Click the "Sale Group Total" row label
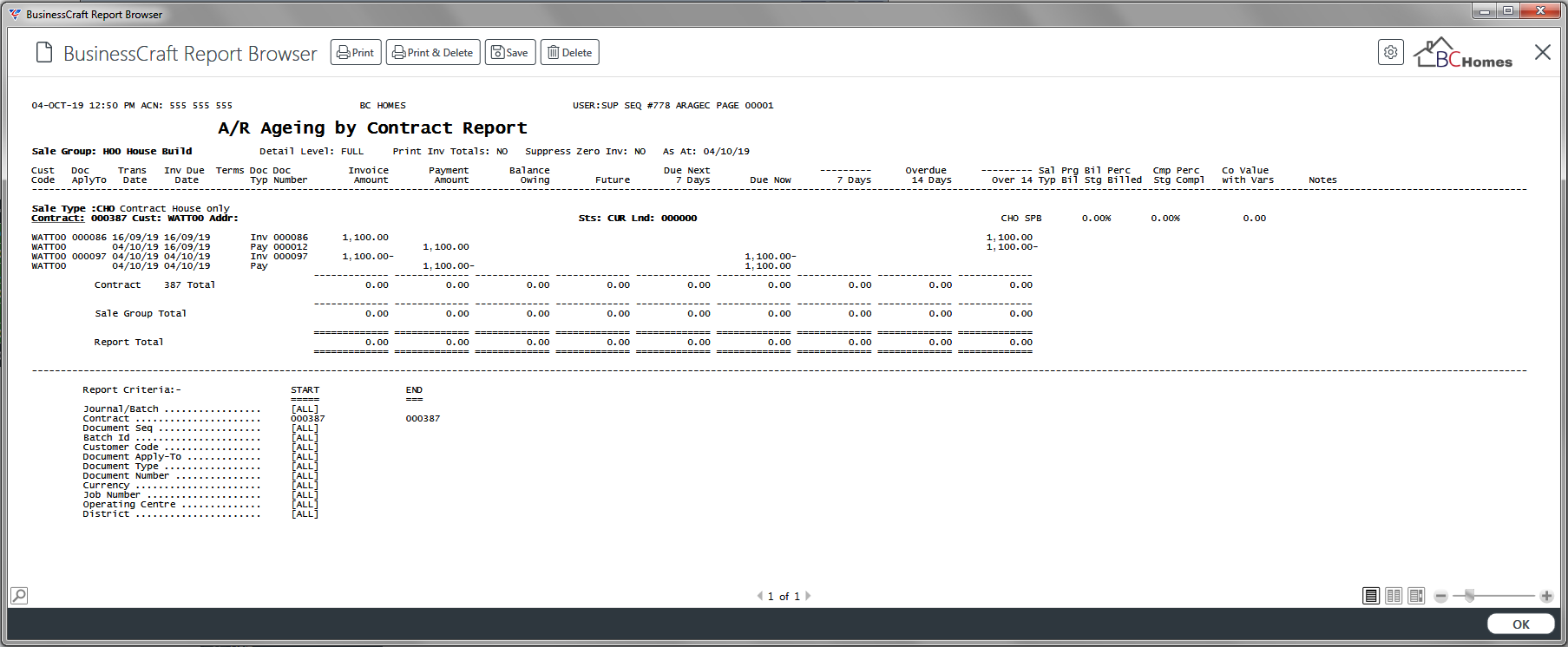1568x647 pixels. (141, 314)
